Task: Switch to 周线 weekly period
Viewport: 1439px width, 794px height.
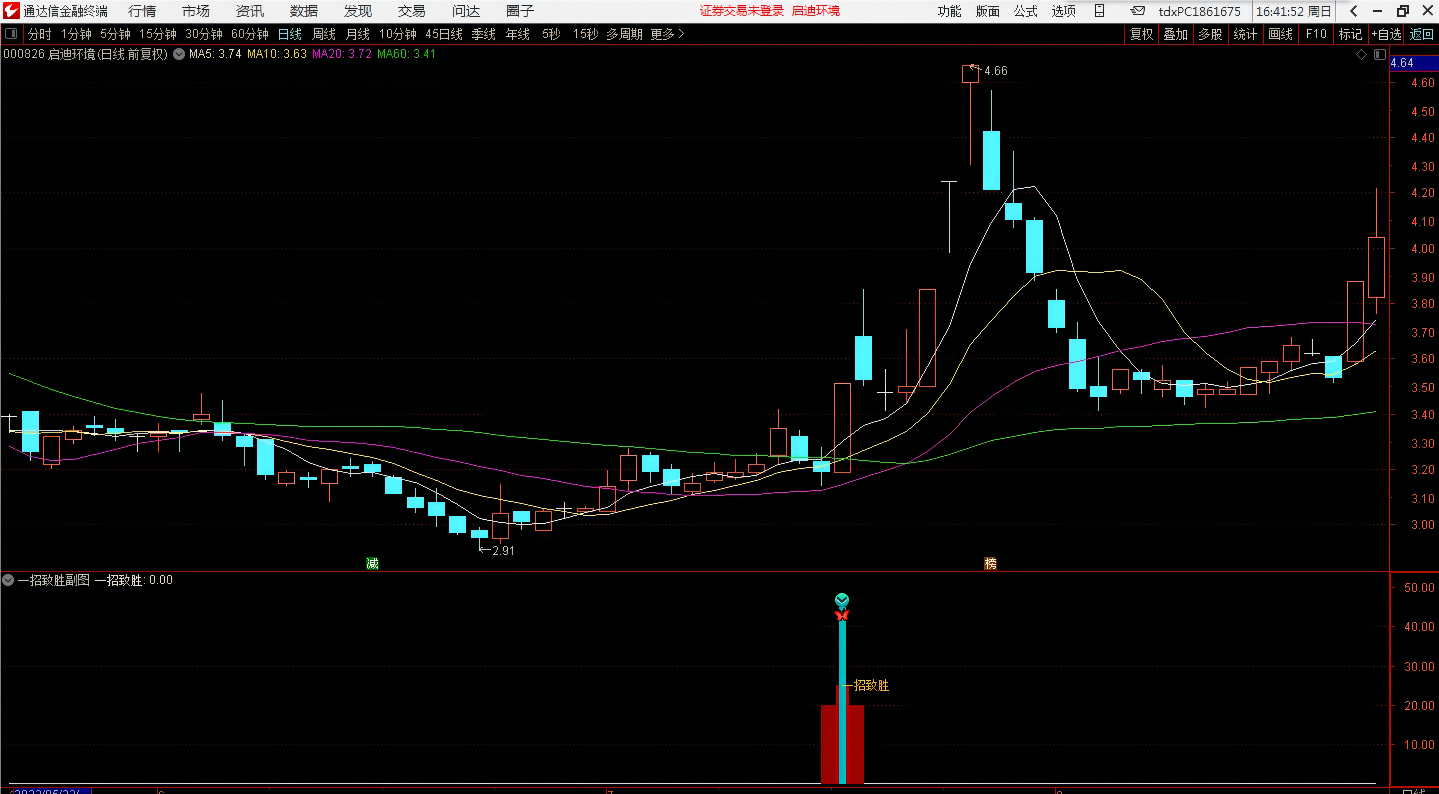Action: [x=323, y=34]
